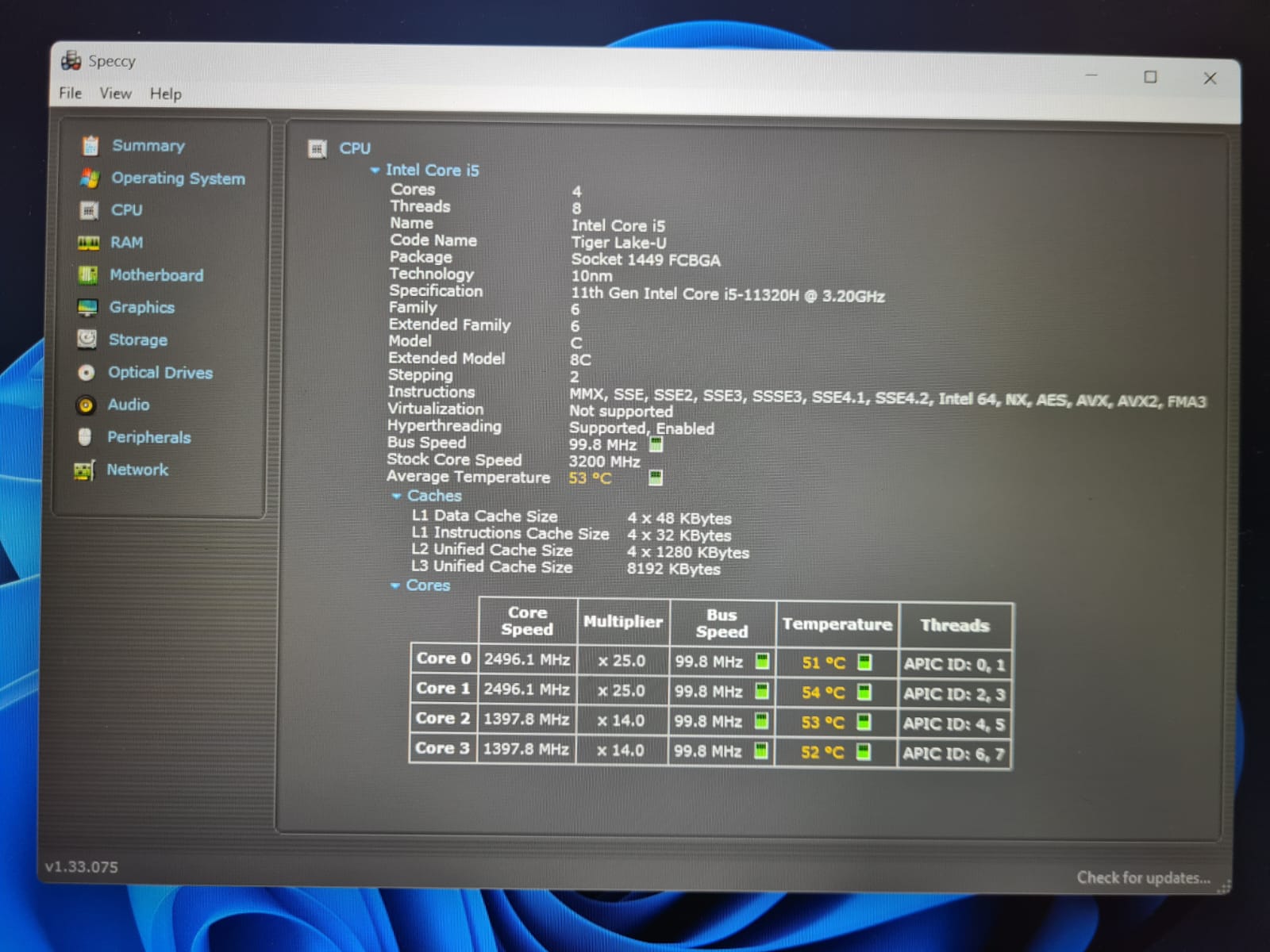
Task: Click Core 0 bus speed tray icon
Action: (x=762, y=661)
